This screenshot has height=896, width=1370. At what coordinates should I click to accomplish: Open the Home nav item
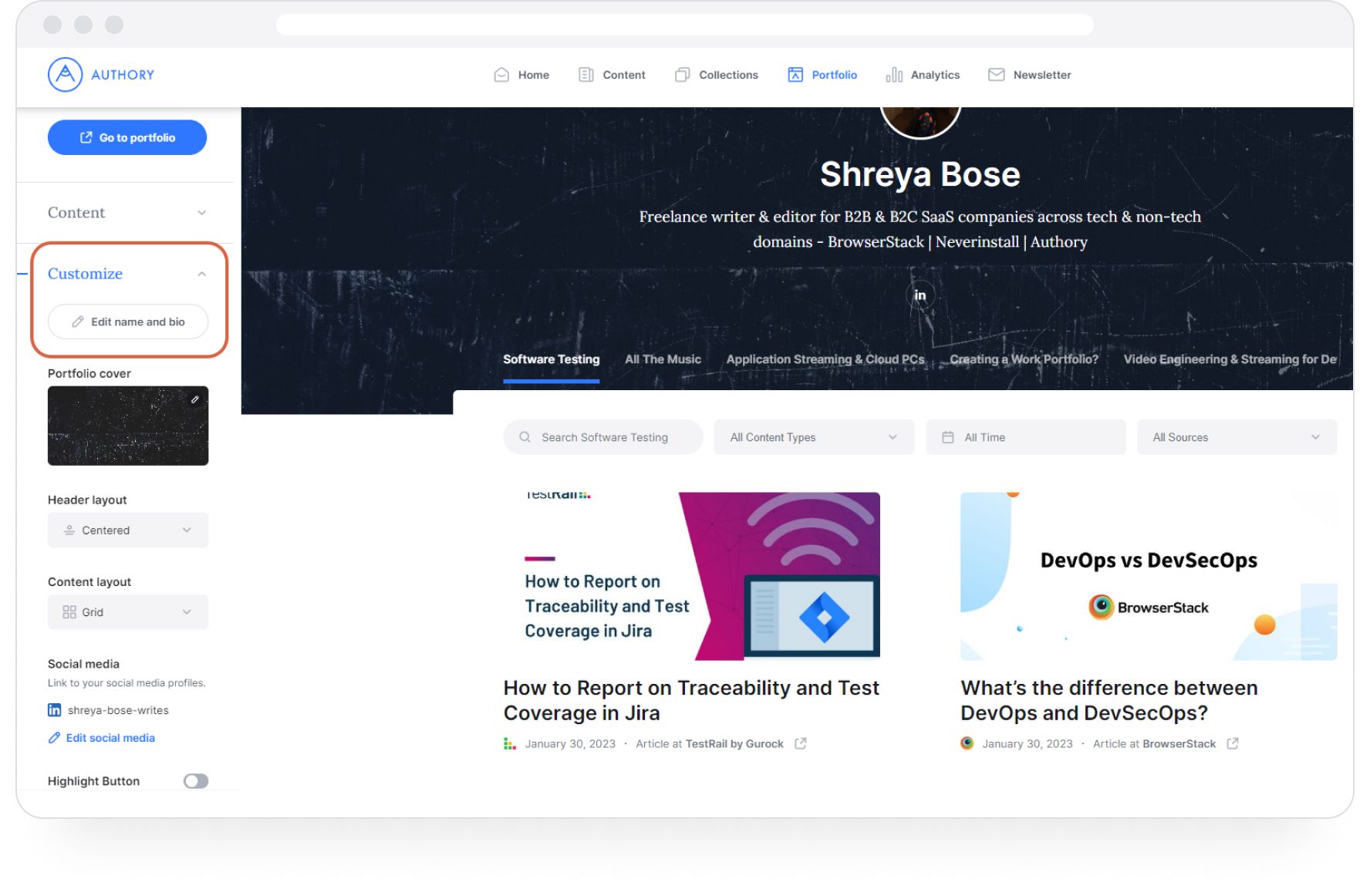(521, 75)
